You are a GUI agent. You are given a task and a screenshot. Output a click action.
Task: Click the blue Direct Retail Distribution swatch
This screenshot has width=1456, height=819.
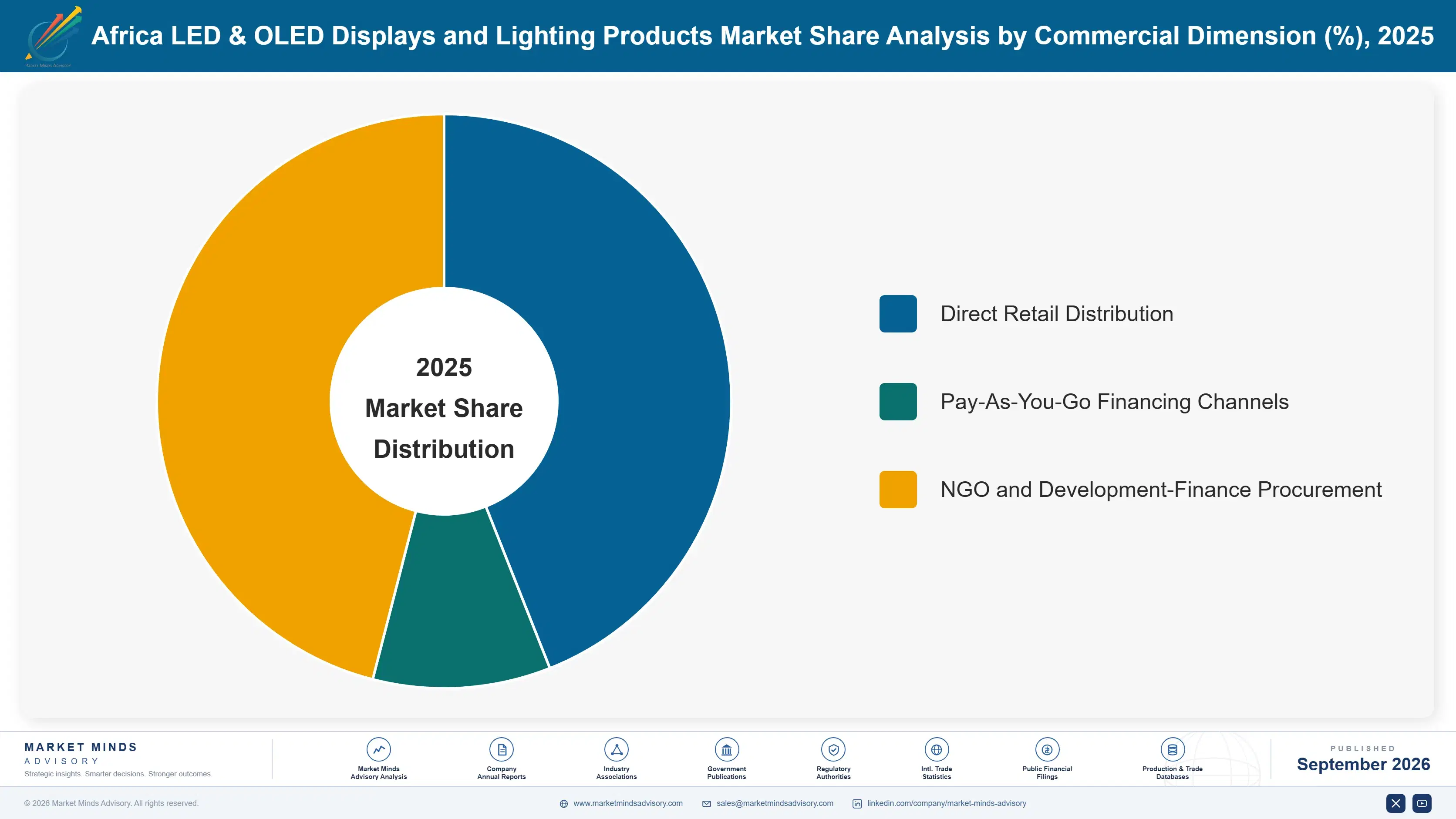(897, 313)
